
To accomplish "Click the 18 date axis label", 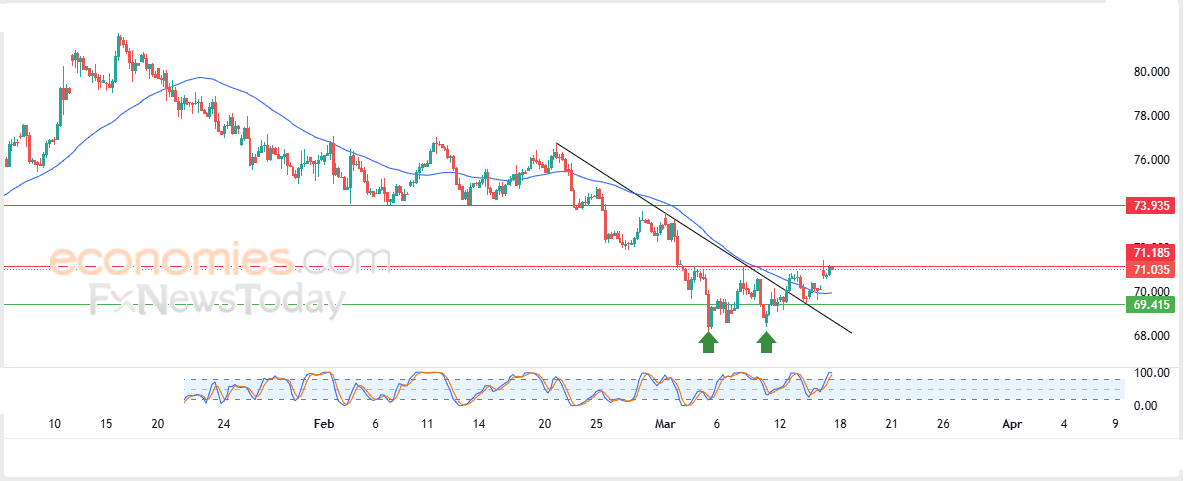I will point(840,424).
